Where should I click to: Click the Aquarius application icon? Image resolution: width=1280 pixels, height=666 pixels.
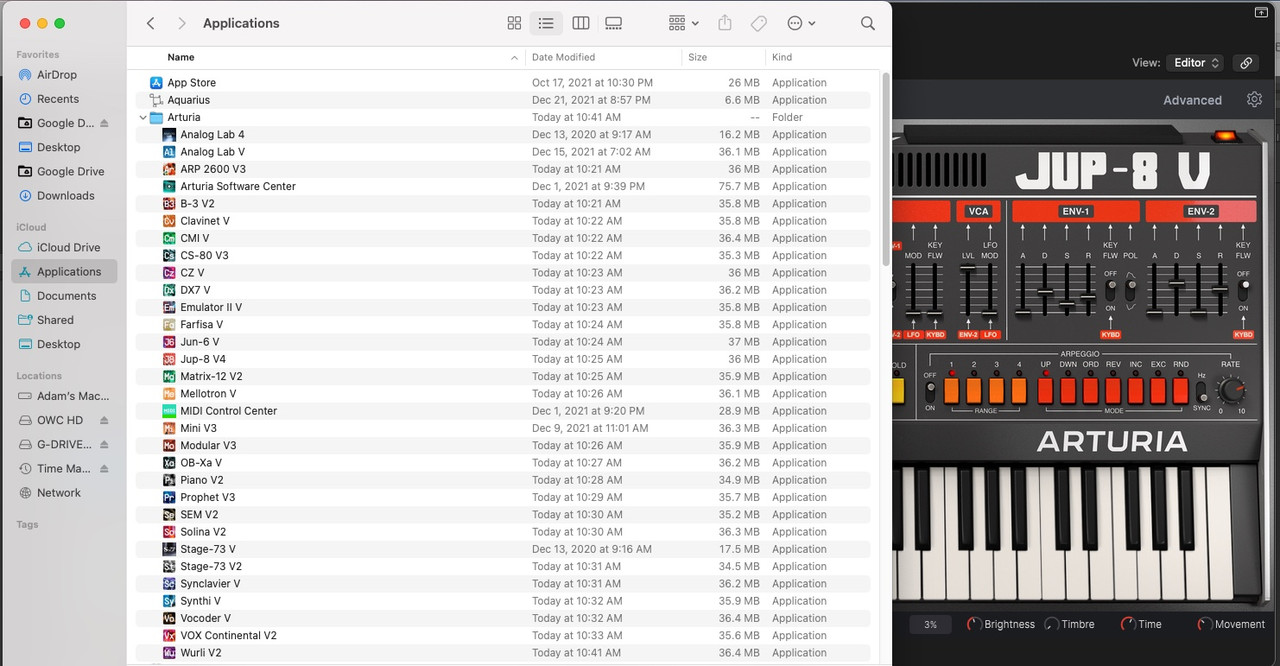[156, 100]
